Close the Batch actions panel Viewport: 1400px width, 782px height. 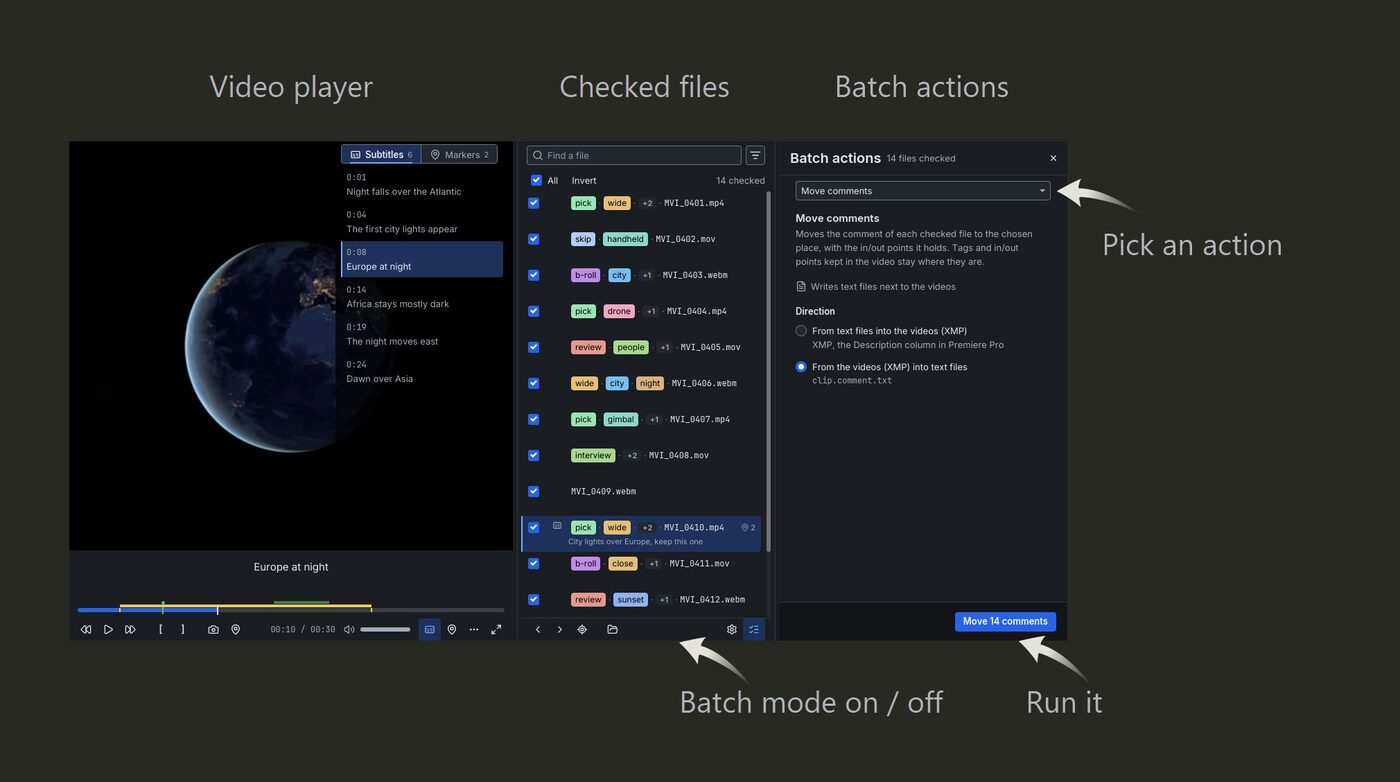click(1053, 158)
